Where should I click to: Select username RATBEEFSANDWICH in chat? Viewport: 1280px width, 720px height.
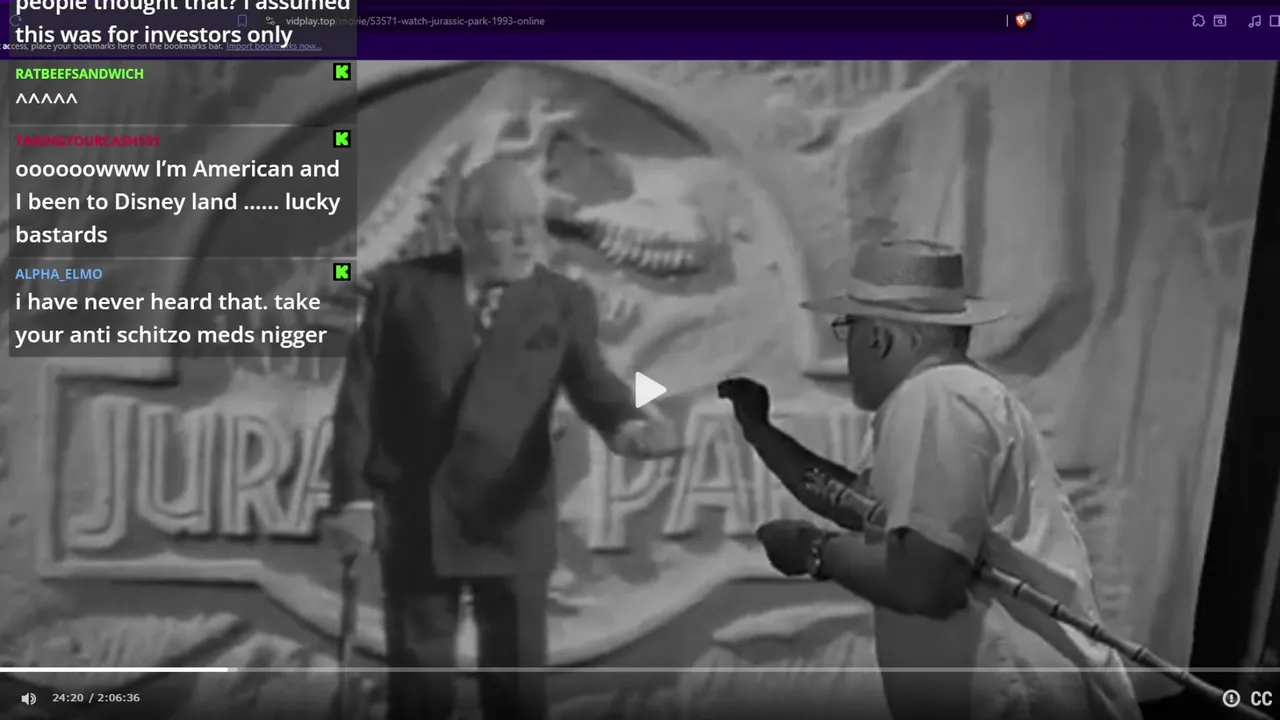click(79, 74)
